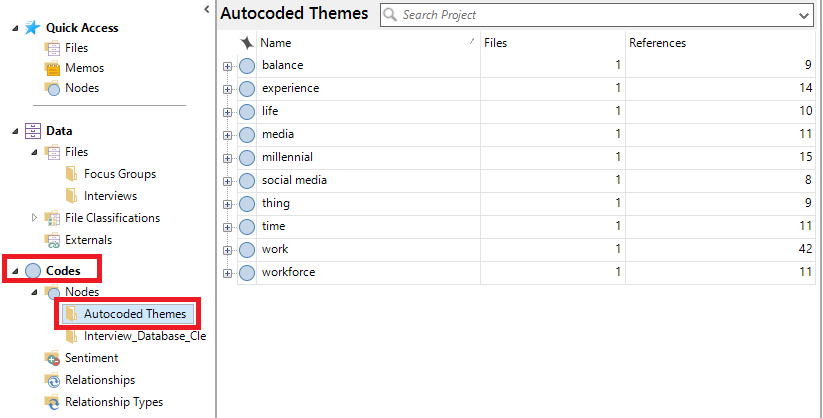Click the 14 references cell for experience

pos(720,88)
